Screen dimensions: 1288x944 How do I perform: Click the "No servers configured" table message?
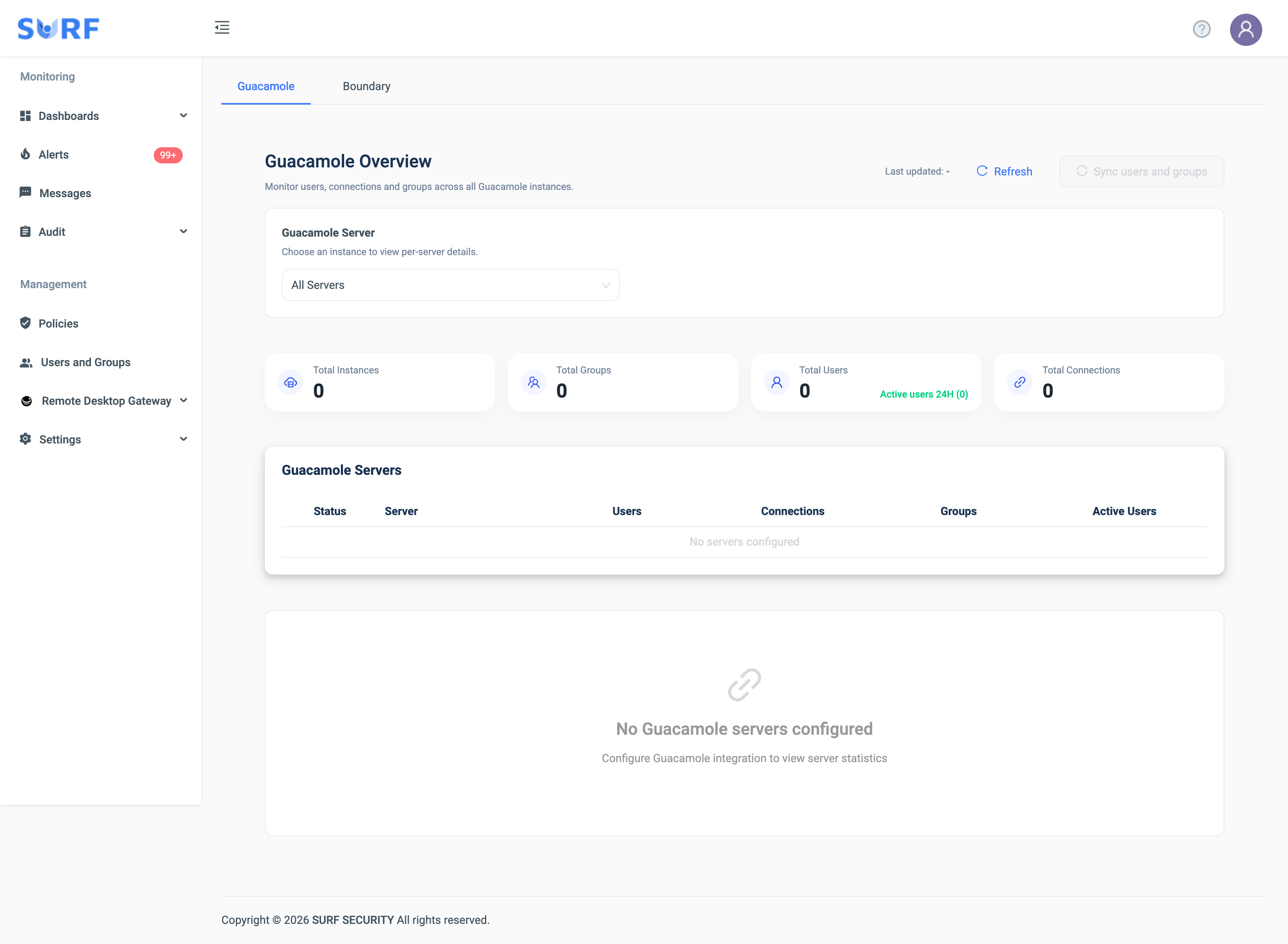(x=745, y=542)
